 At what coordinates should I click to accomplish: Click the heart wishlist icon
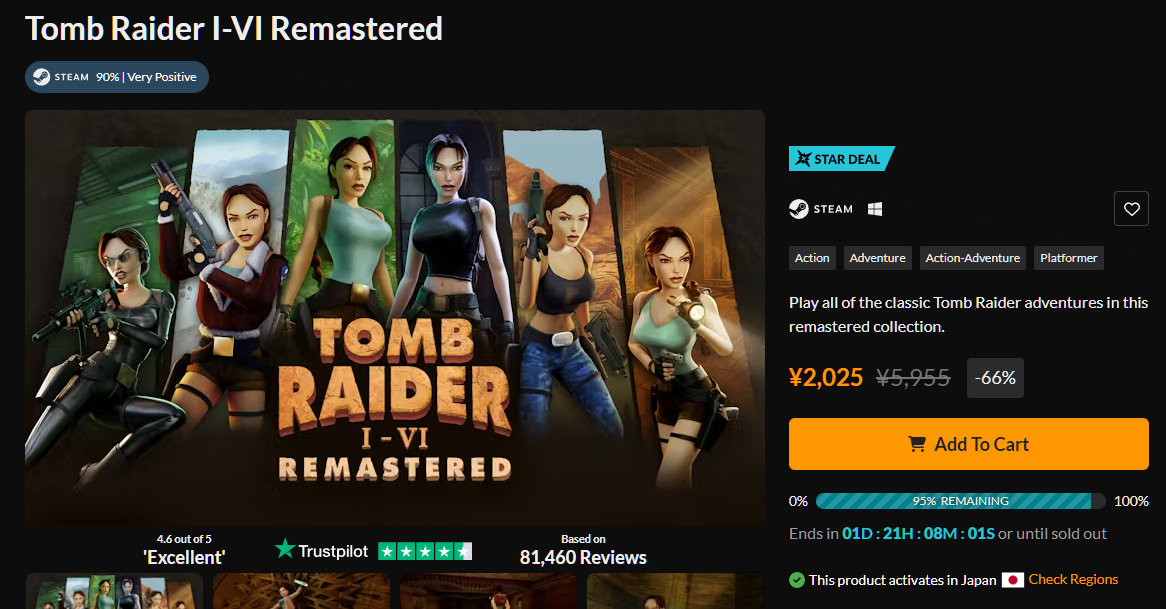[1131, 209]
